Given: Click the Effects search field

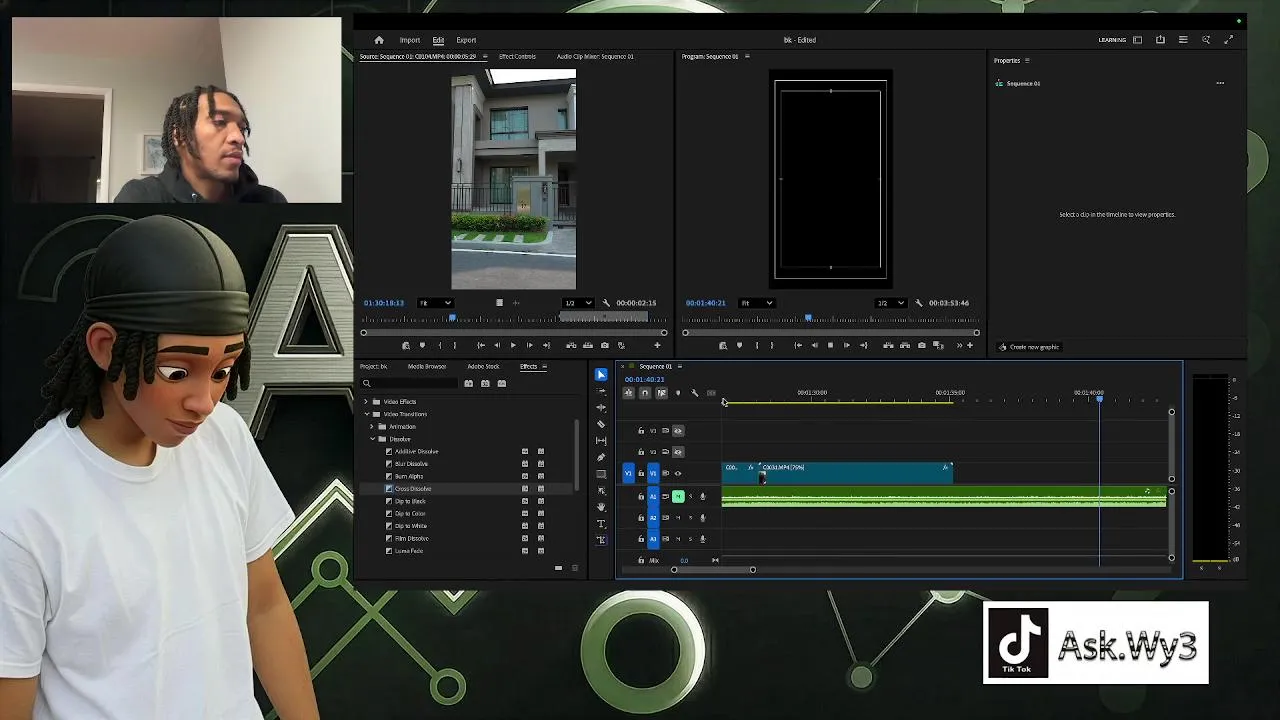Looking at the screenshot, I should (x=410, y=383).
